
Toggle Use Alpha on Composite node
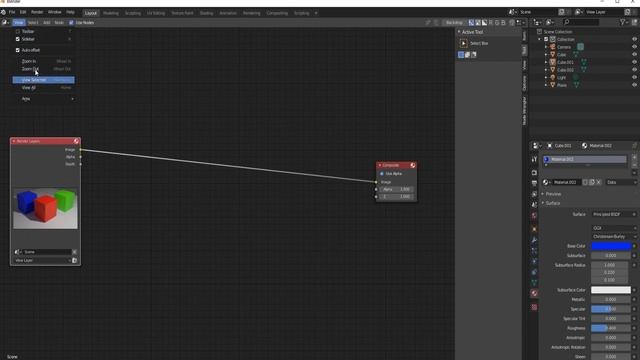(x=382, y=174)
